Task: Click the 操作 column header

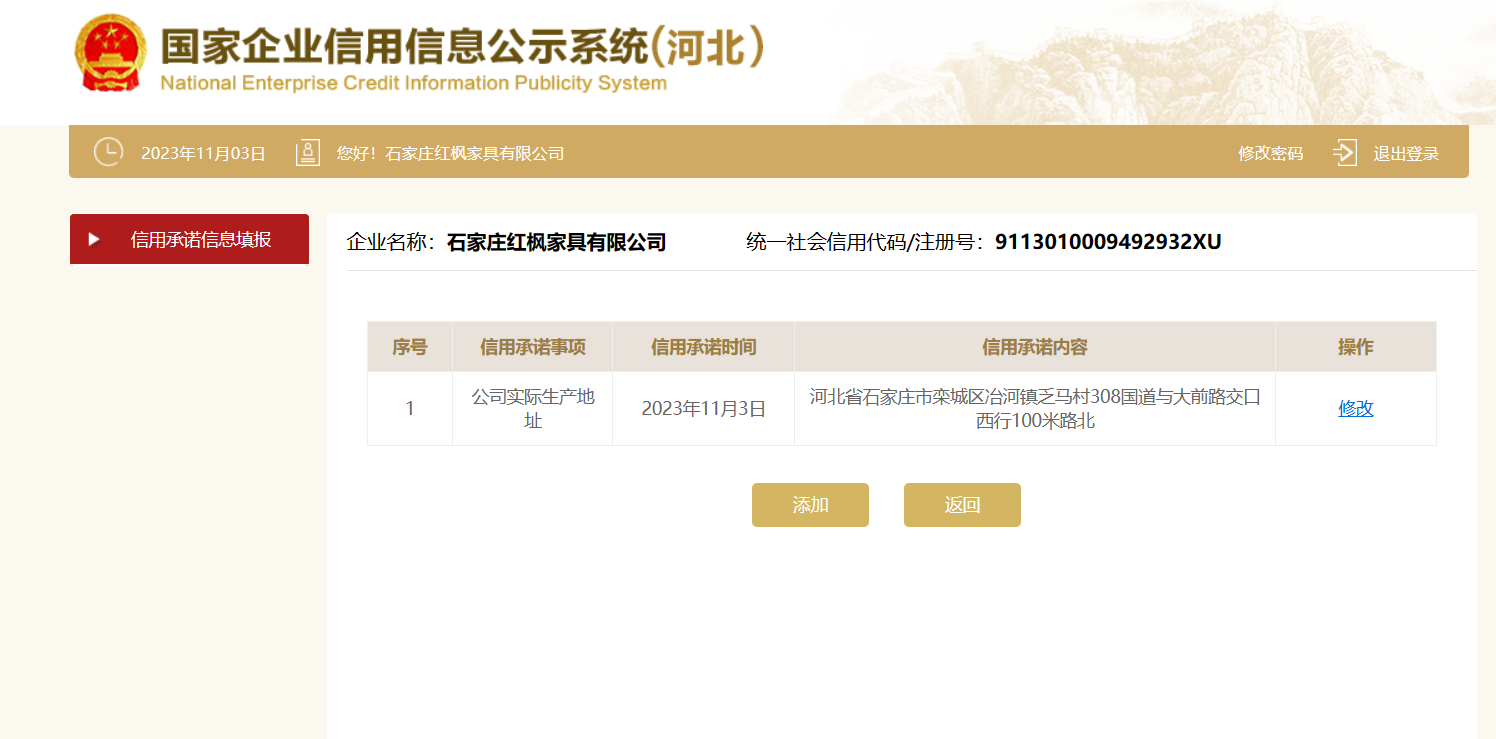Action: (1356, 347)
